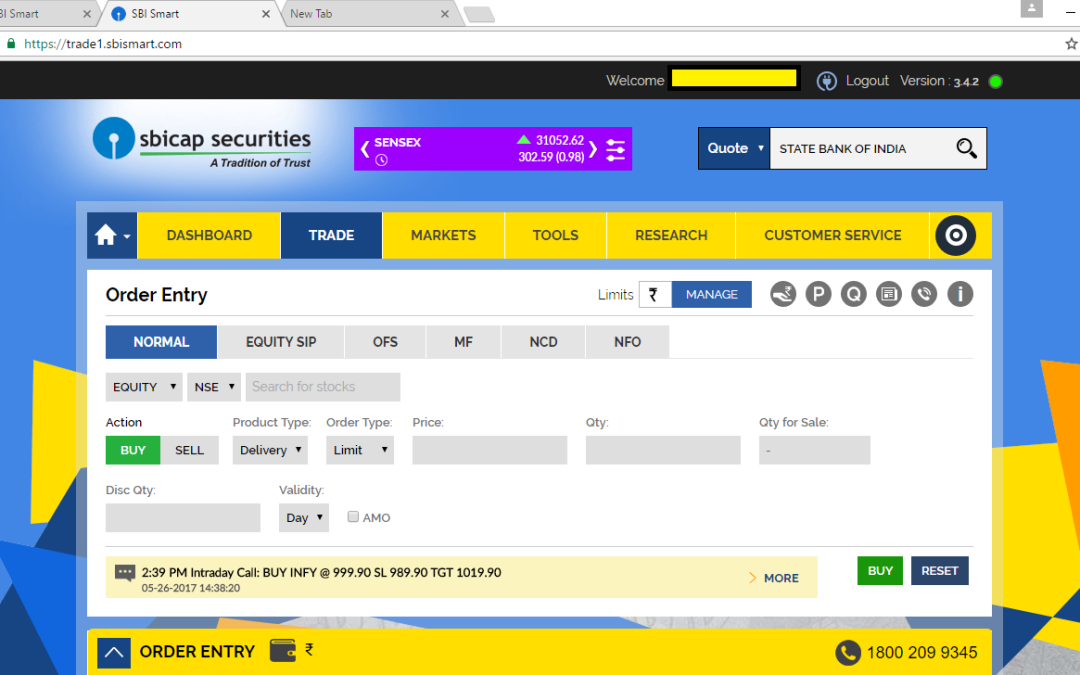Viewport: 1080px width, 675px height.
Task: Open the DASHBOARD menu
Action: coord(209,236)
